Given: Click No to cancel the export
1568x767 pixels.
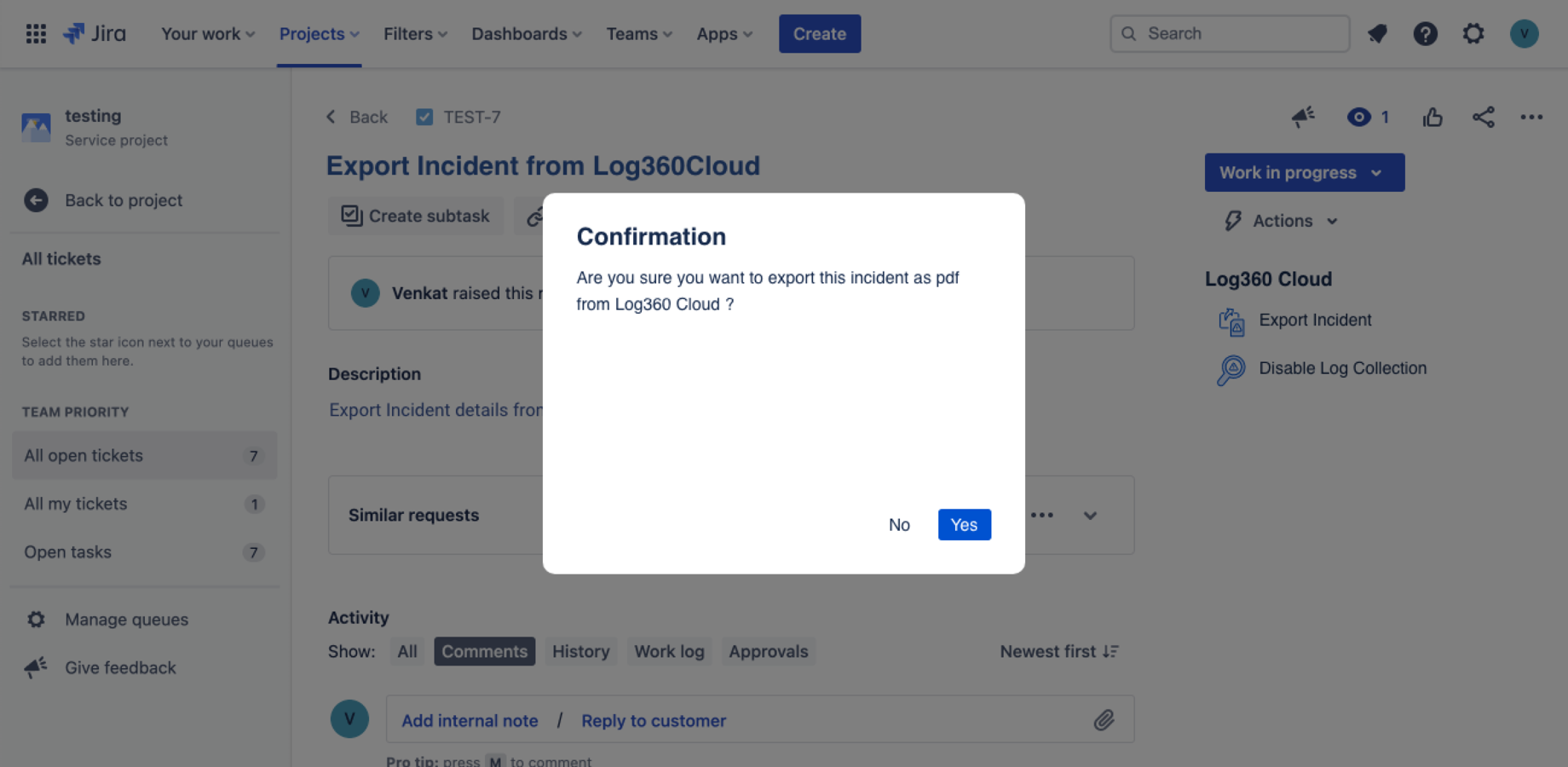Looking at the screenshot, I should click(x=899, y=525).
